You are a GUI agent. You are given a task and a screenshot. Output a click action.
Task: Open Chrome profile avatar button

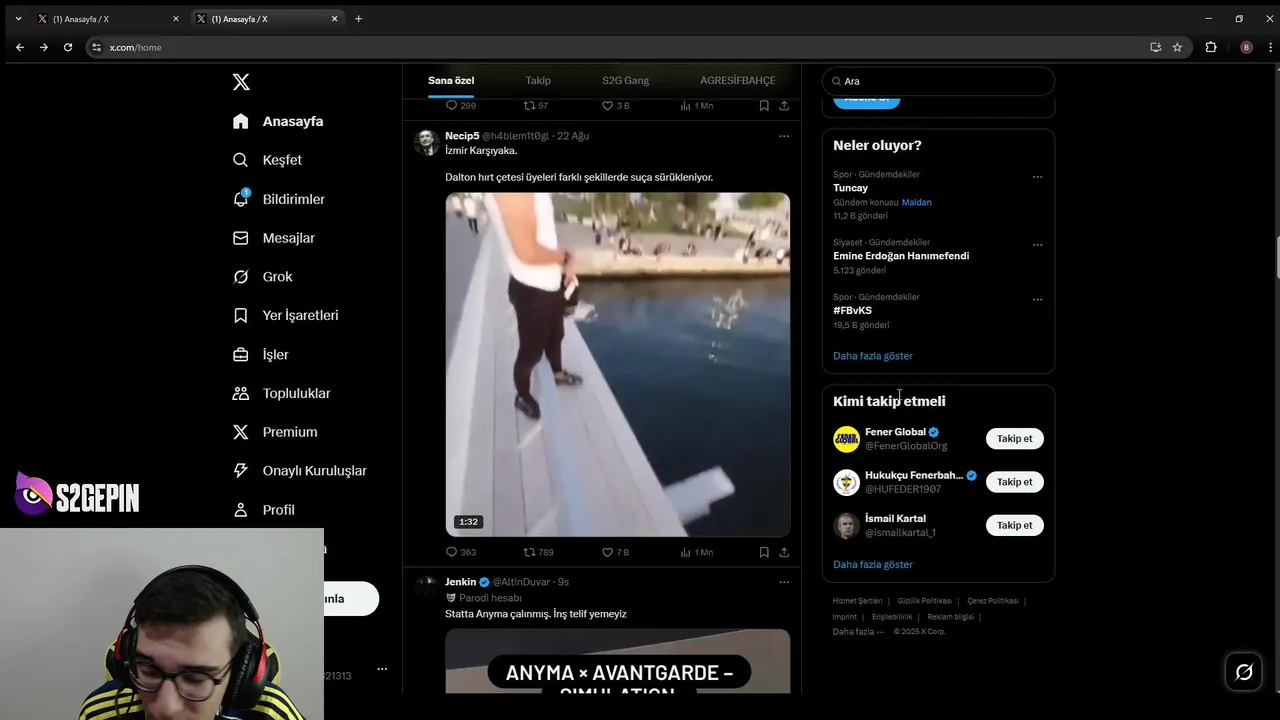coord(1246,47)
